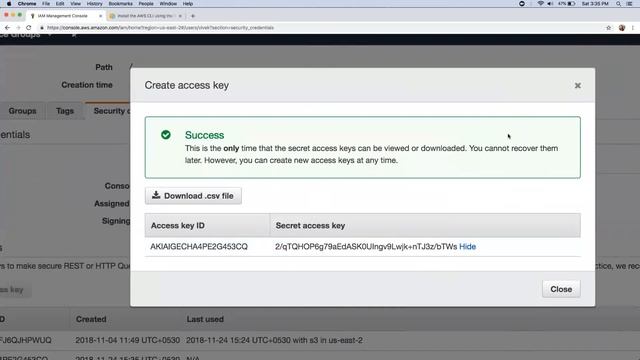Viewport: 640px width, 360px height.
Task: Open the Groups tab behind dialog
Action: (x=22, y=111)
